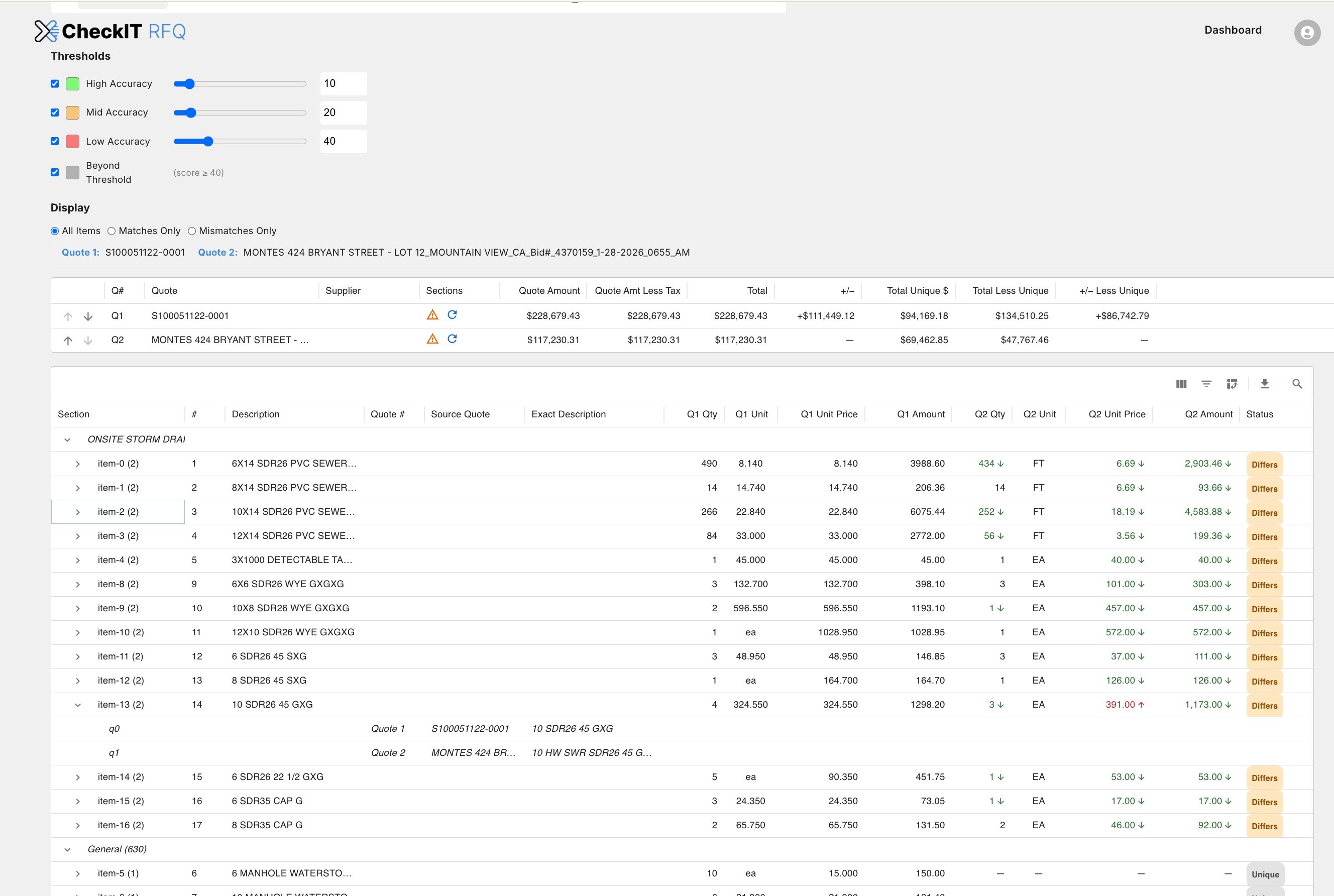Select the Matches Only radio button
The width and height of the screenshot is (1334, 896).
tap(112, 231)
